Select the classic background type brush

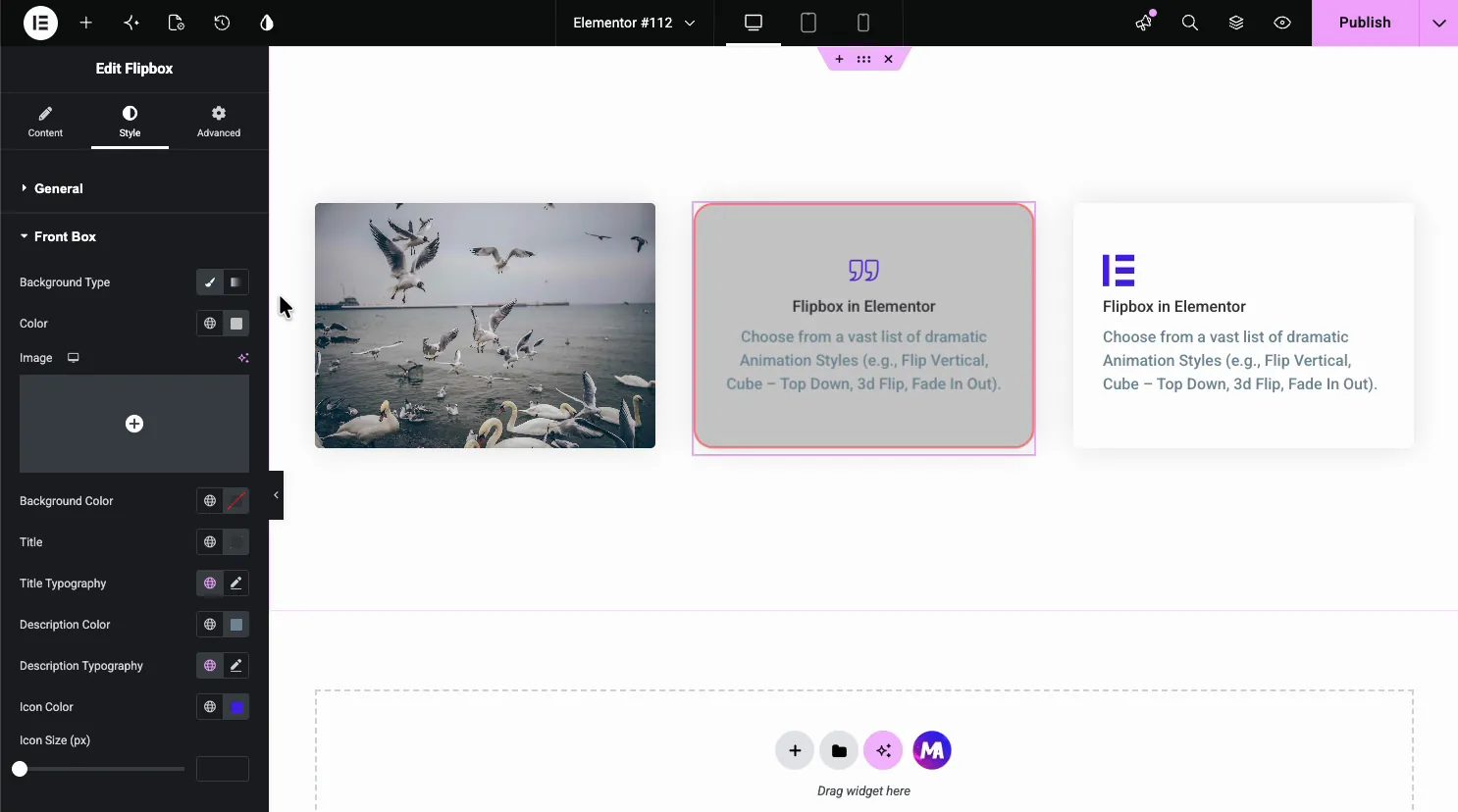(x=210, y=282)
